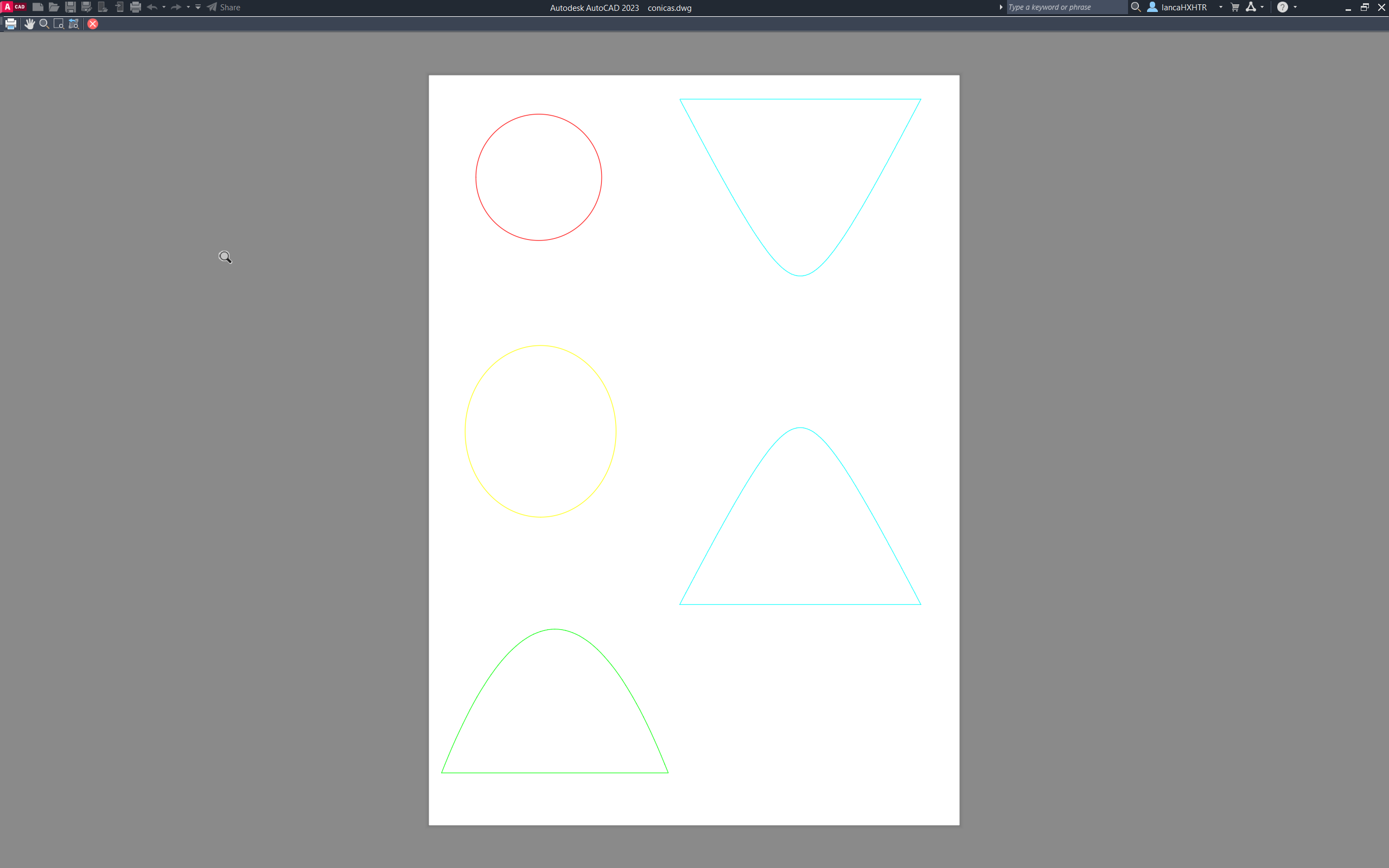The height and width of the screenshot is (868, 1389).
Task: Expand the Undo history dropdown arrow
Action: point(164,7)
